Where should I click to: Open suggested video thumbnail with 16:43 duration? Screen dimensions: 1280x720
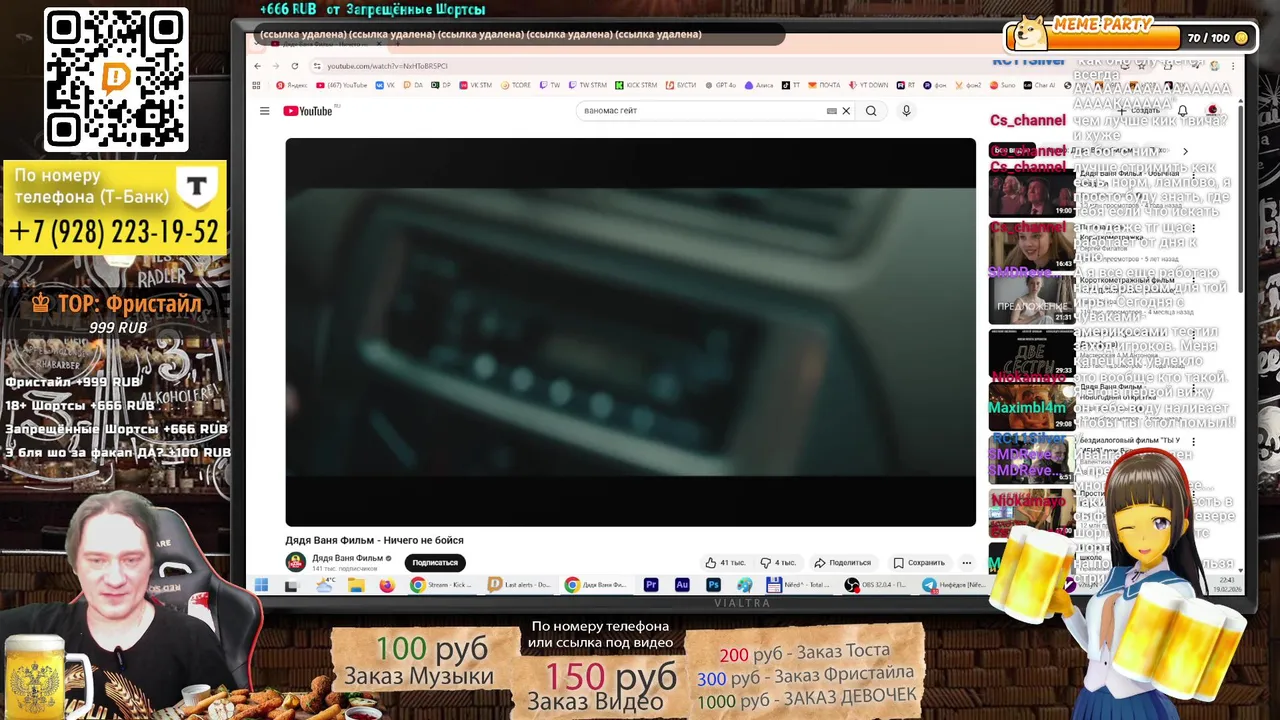(x=1031, y=246)
